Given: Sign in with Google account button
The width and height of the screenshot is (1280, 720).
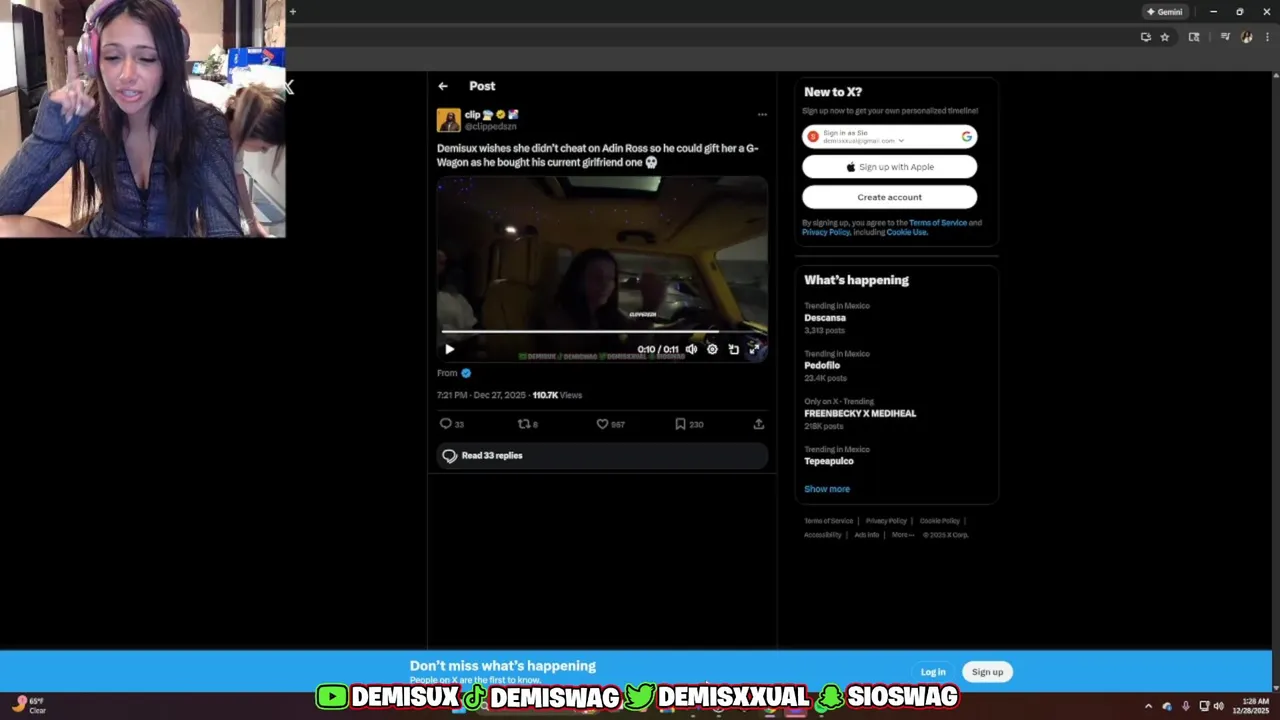Looking at the screenshot, I should (x=889, y=137).
